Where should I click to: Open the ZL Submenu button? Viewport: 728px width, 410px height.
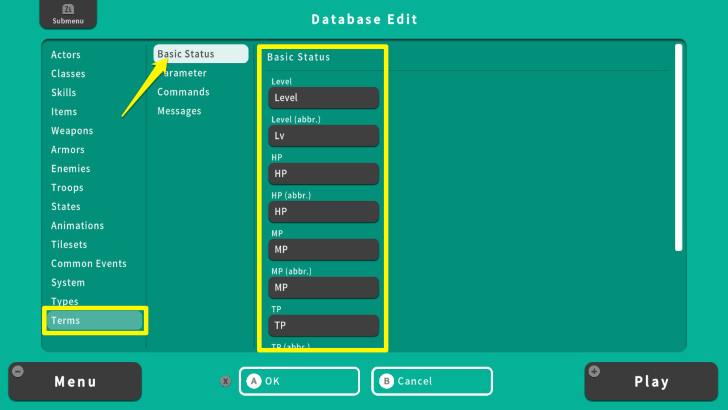point(68,14)
